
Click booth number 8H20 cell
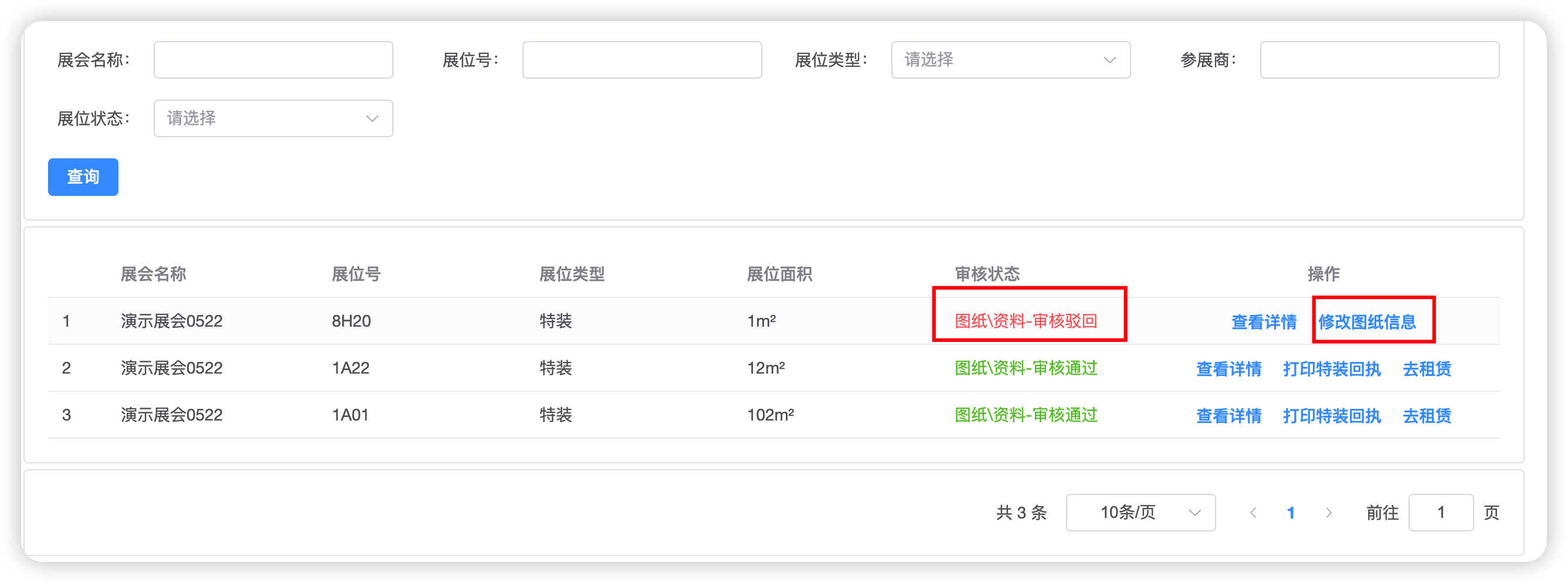351,321
